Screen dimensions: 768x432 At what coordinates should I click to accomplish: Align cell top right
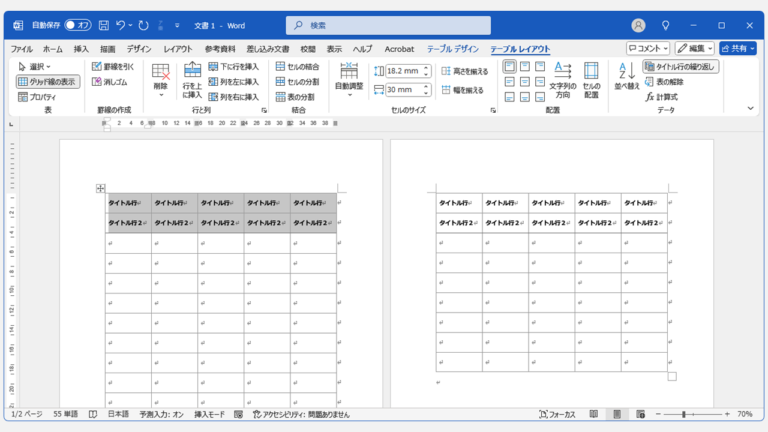[x=540, y=66]
